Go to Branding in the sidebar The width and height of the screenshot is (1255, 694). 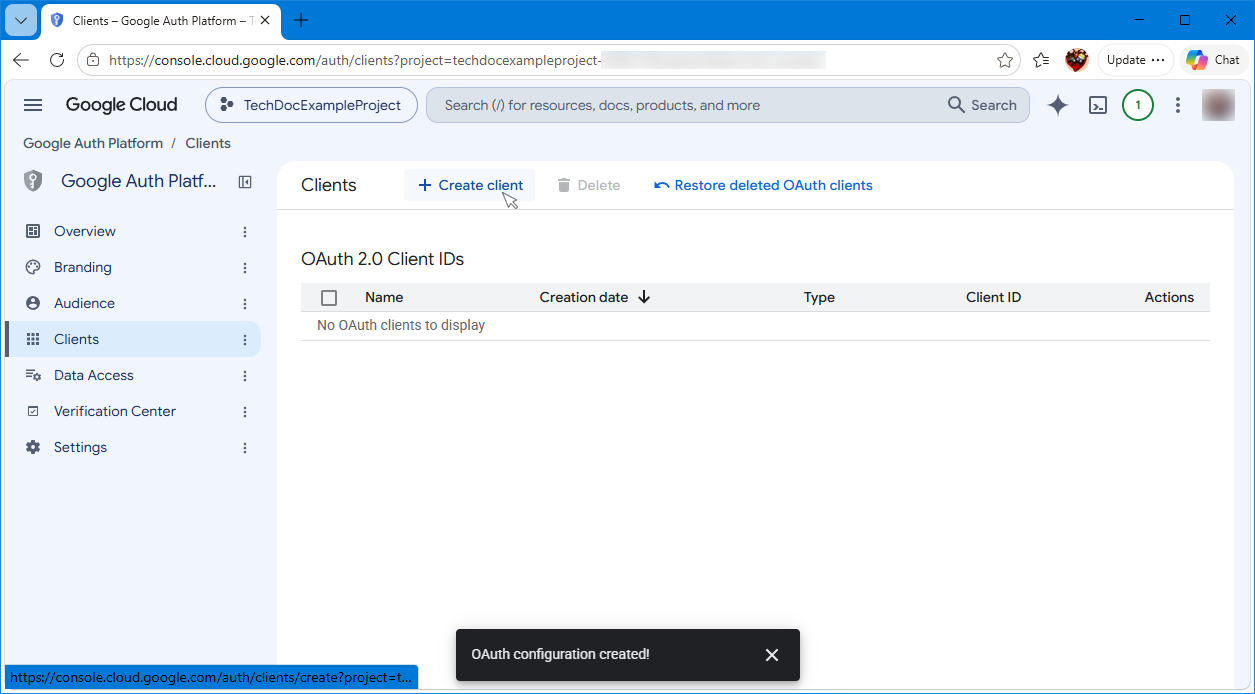tap(83, 267)
